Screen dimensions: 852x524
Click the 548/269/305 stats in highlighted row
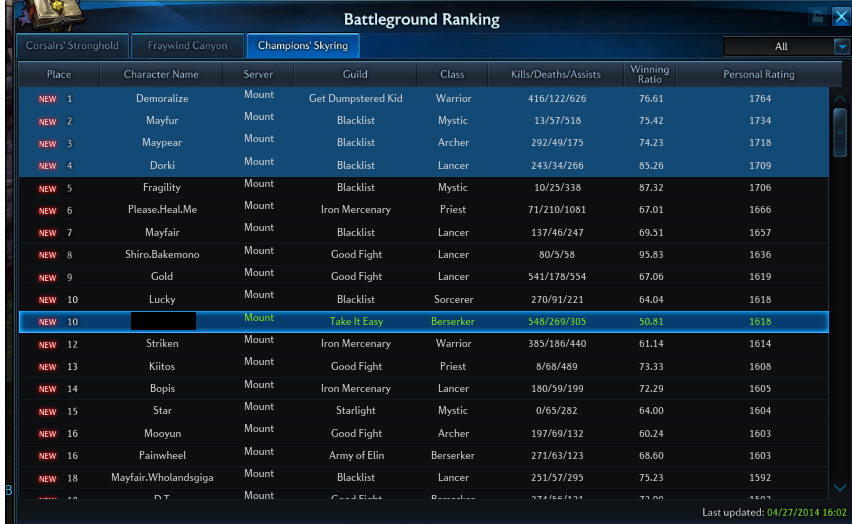557,322
